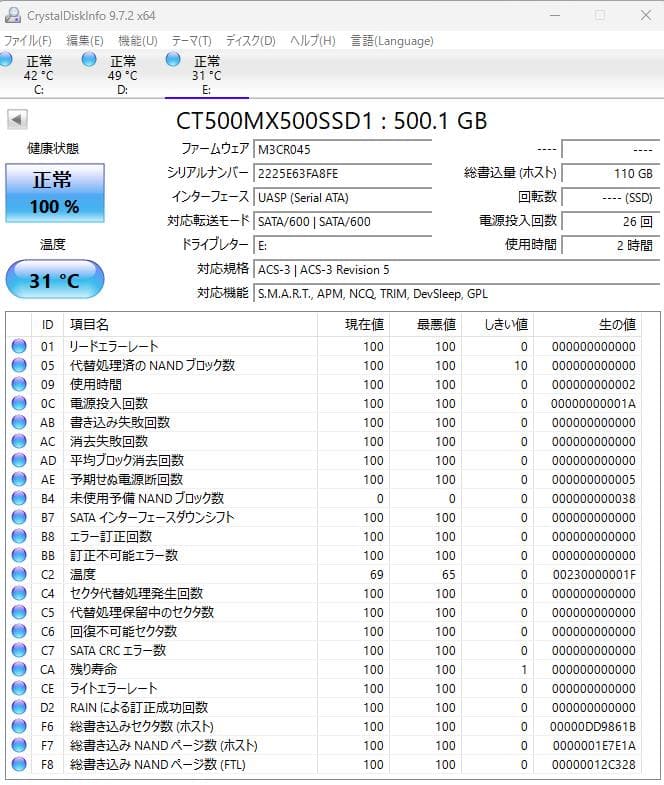Open the テーマ(T) menu
Screen dimensions: 664x785
pos(191,41)
